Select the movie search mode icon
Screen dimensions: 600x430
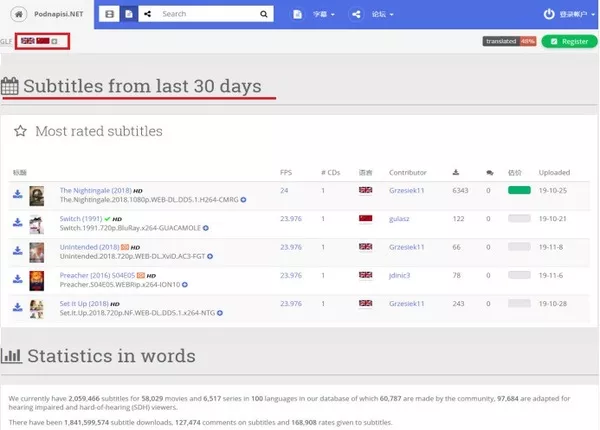(x=109, y=14)
